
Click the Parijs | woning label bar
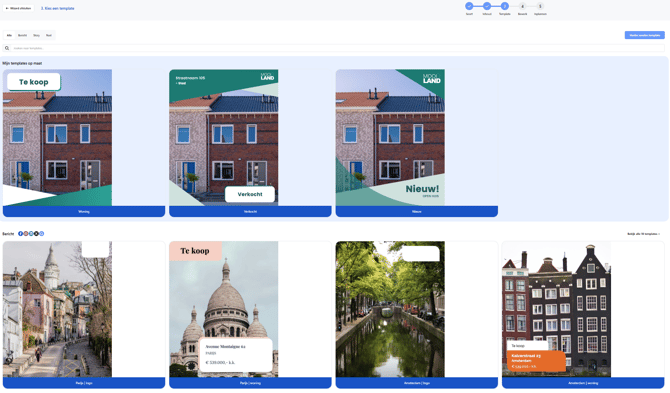[250, 383]
